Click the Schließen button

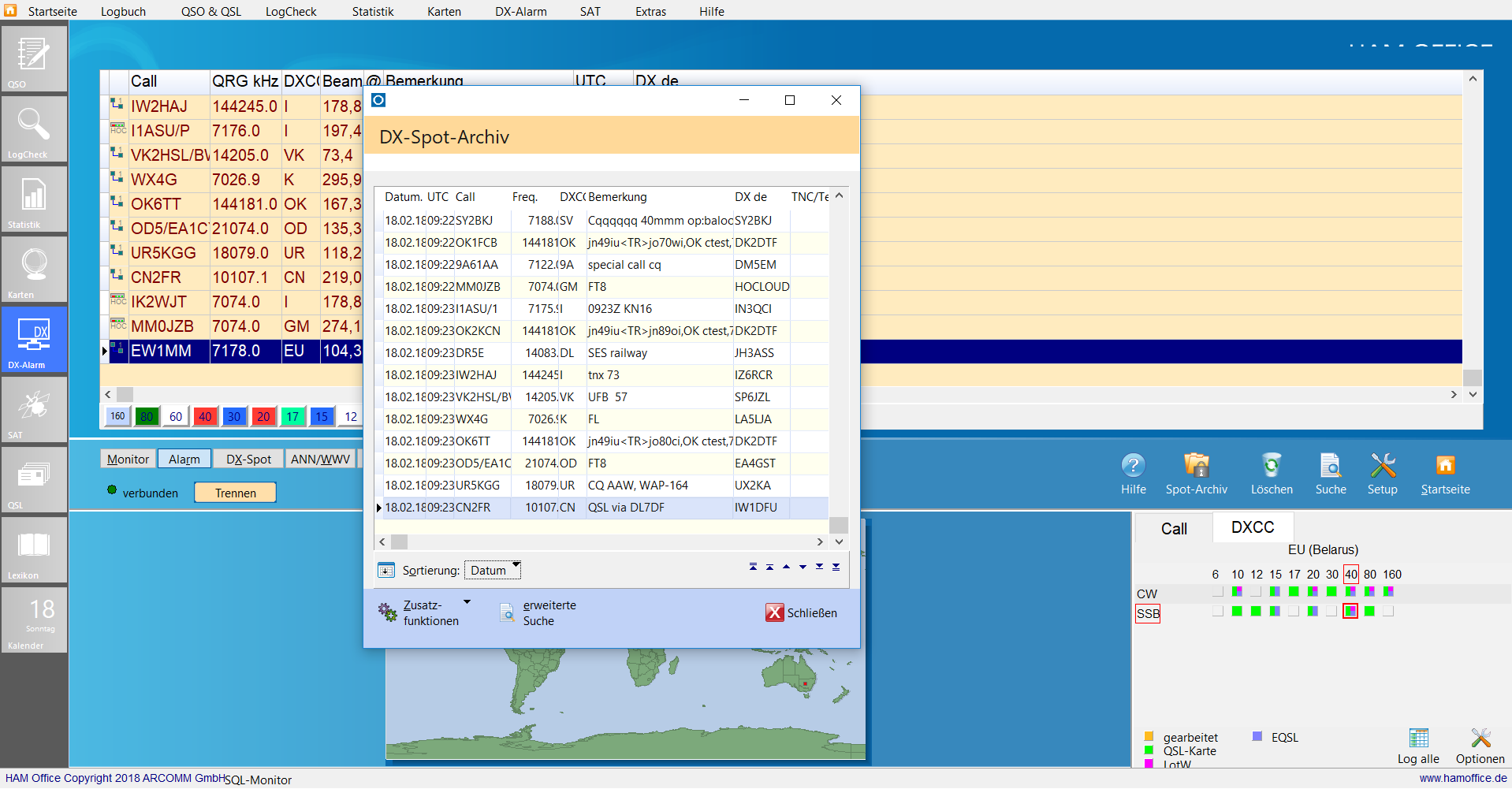click(x=802, y=612)
